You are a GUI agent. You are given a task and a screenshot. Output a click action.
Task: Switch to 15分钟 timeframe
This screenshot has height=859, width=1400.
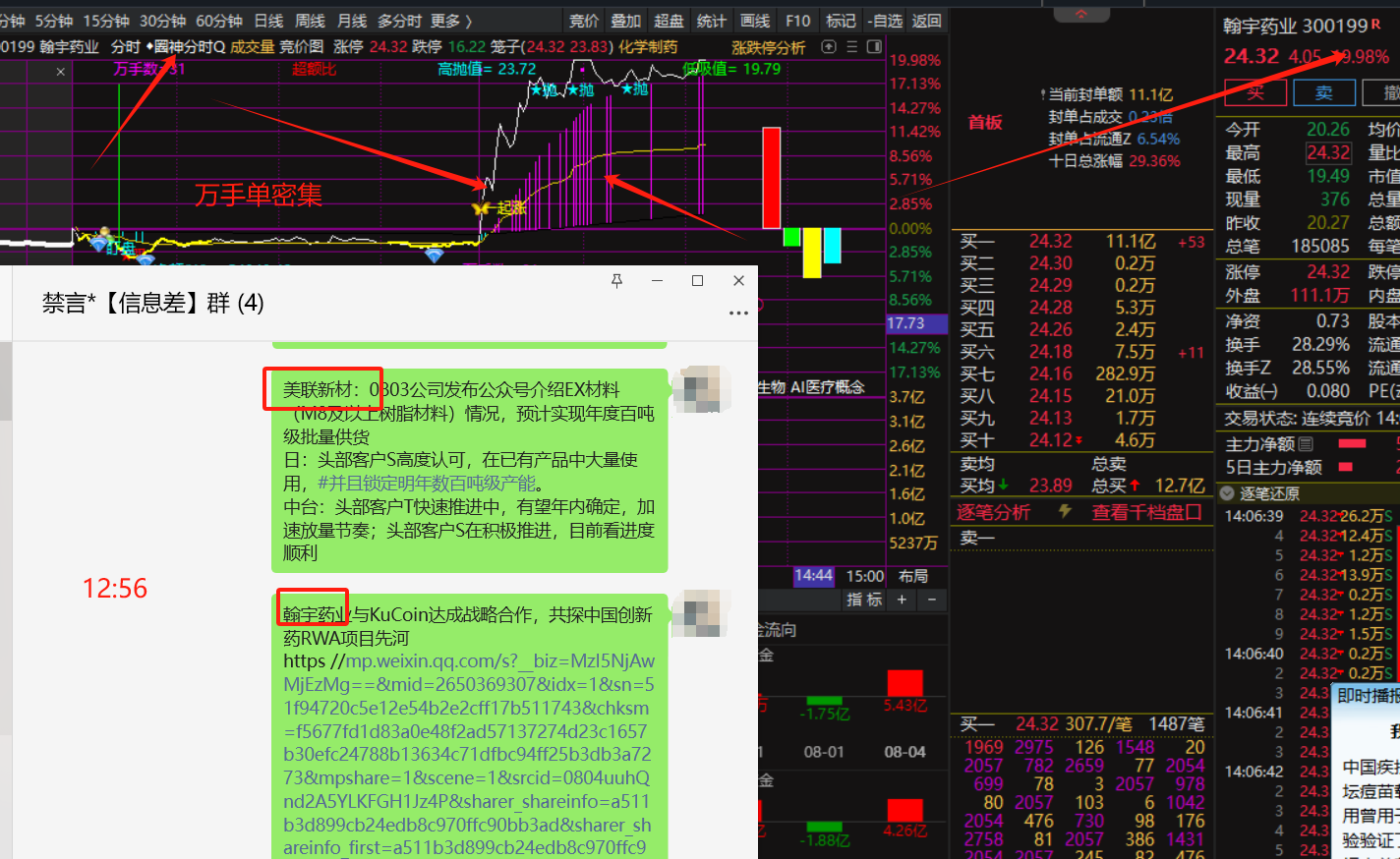(106, 21)
